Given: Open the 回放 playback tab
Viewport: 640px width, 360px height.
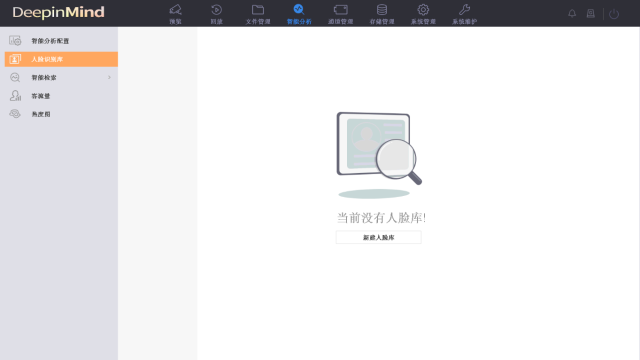Looking at the screenshot, I should click(217, 14).
